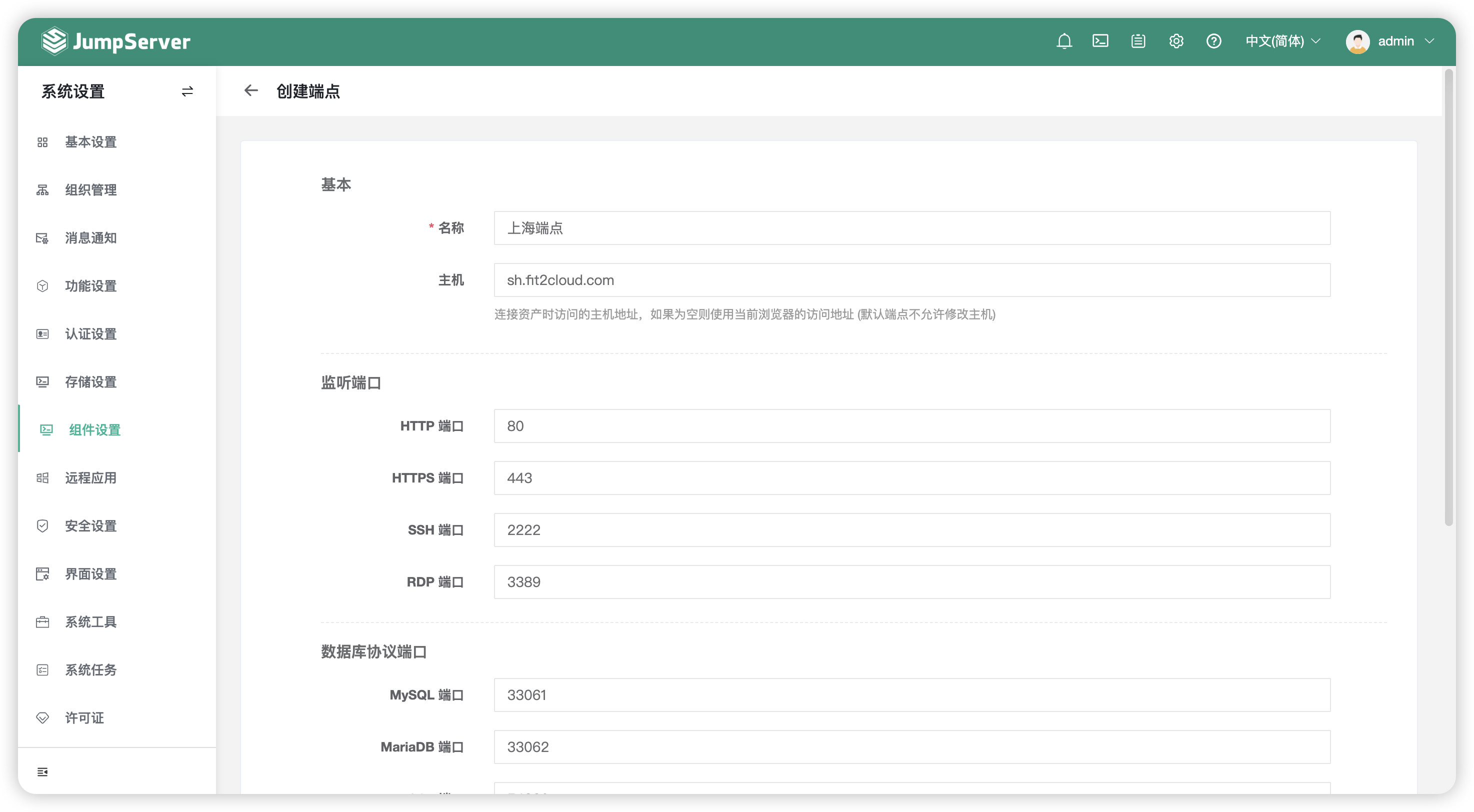Click the back arrow beside 创建端点

pyautogui.click(x=250, y=90)
